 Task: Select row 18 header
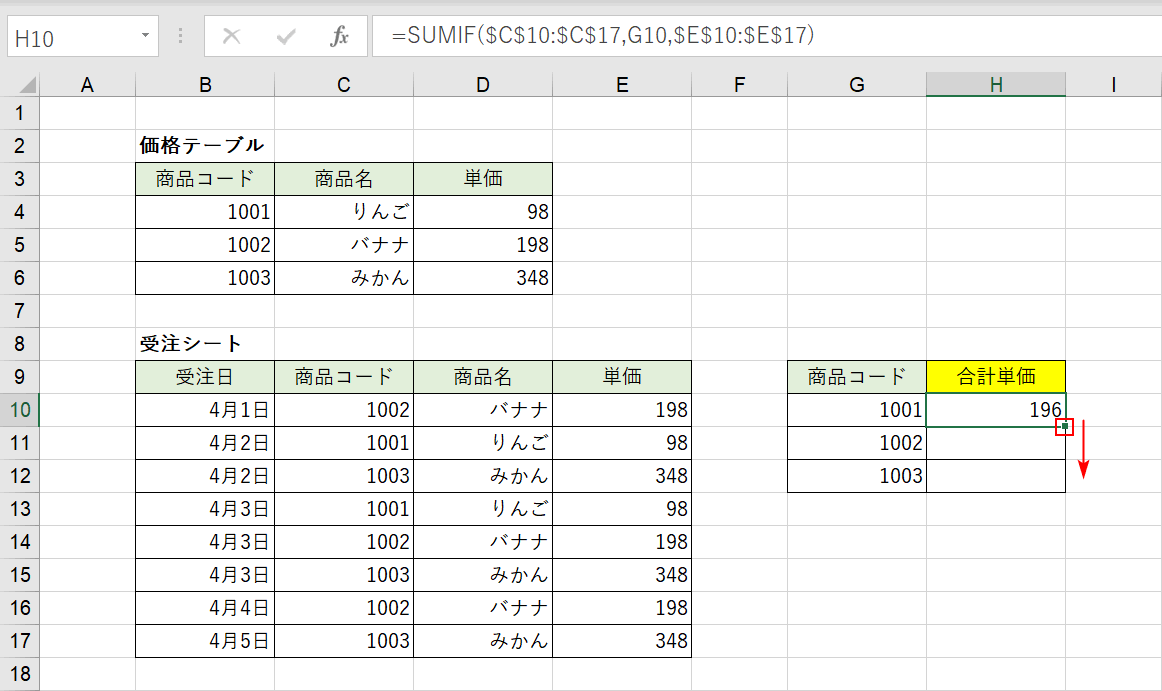coord(19,674)
